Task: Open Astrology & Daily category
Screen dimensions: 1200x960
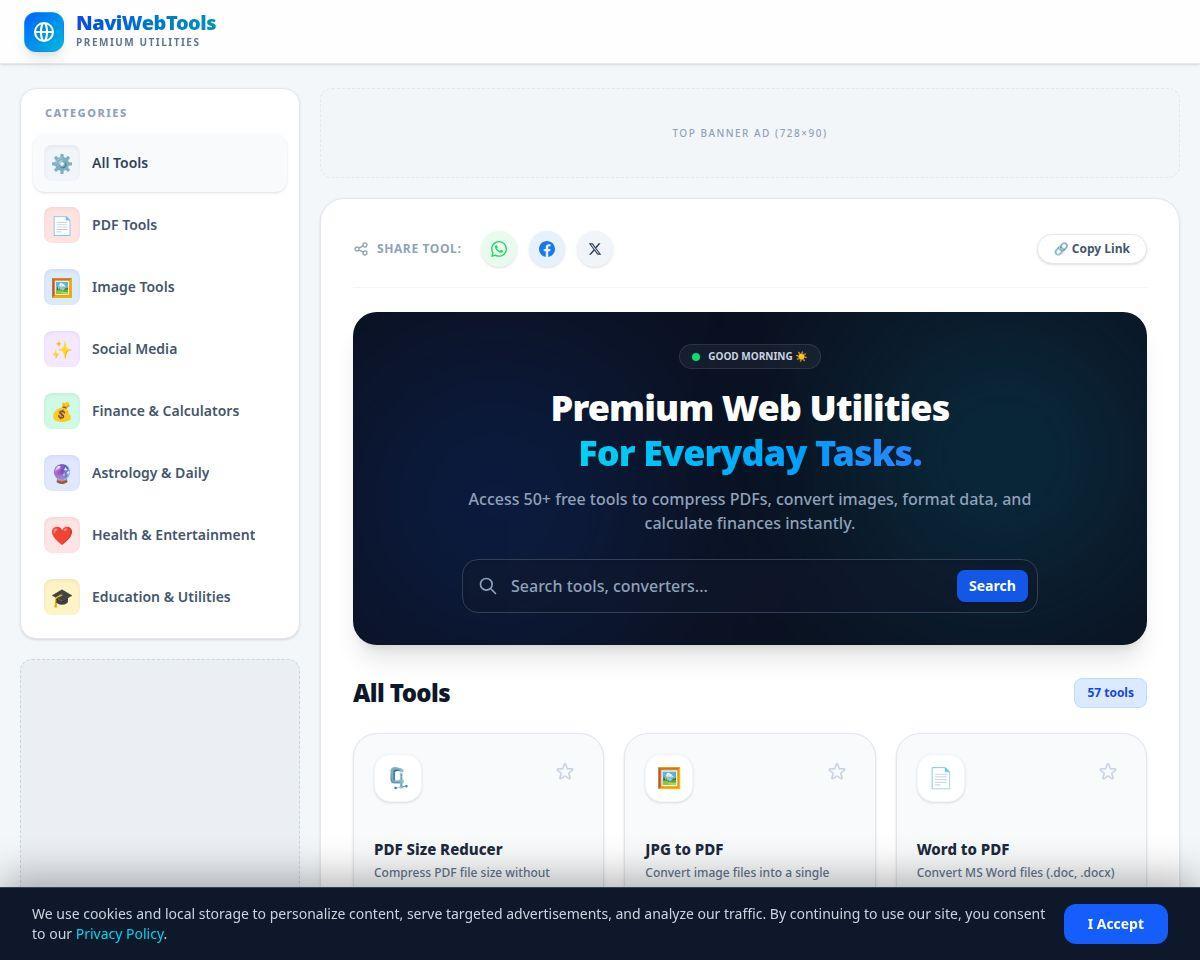Action: 160,473
